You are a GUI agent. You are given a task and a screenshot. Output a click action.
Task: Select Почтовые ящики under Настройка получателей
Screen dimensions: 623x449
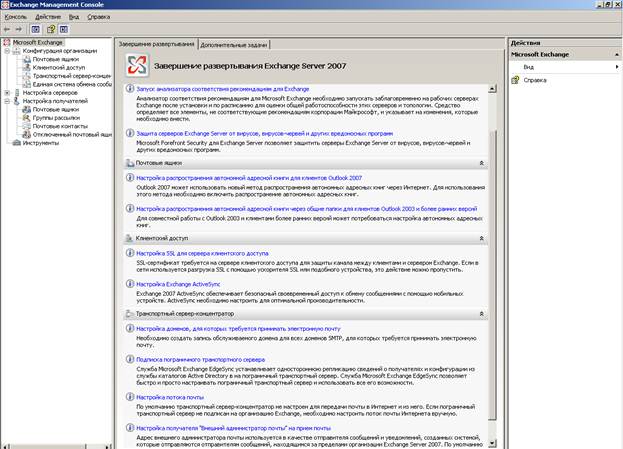[56, 109]
